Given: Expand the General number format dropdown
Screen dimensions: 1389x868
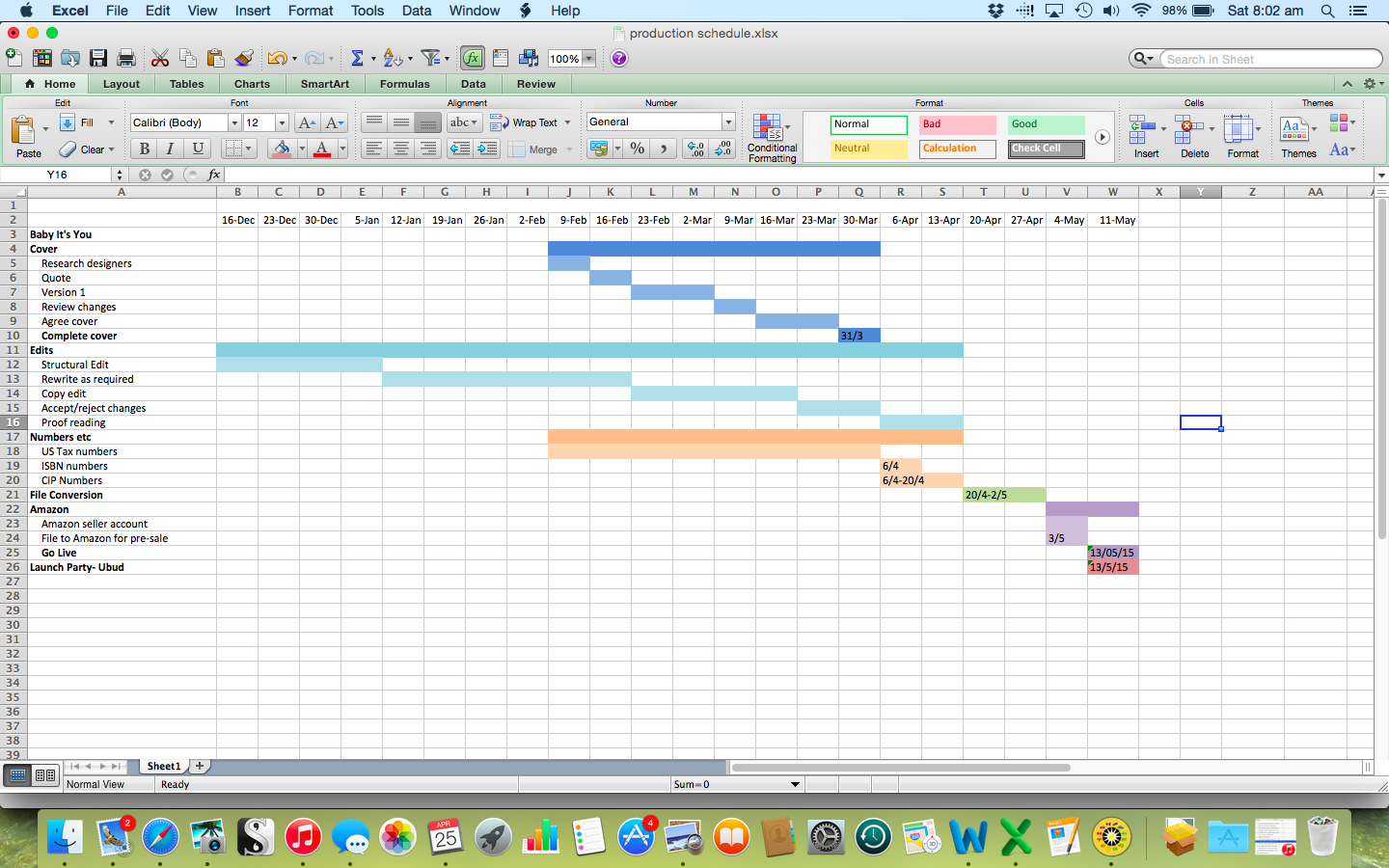Looking at the screenshot, I should pos(728,122).
